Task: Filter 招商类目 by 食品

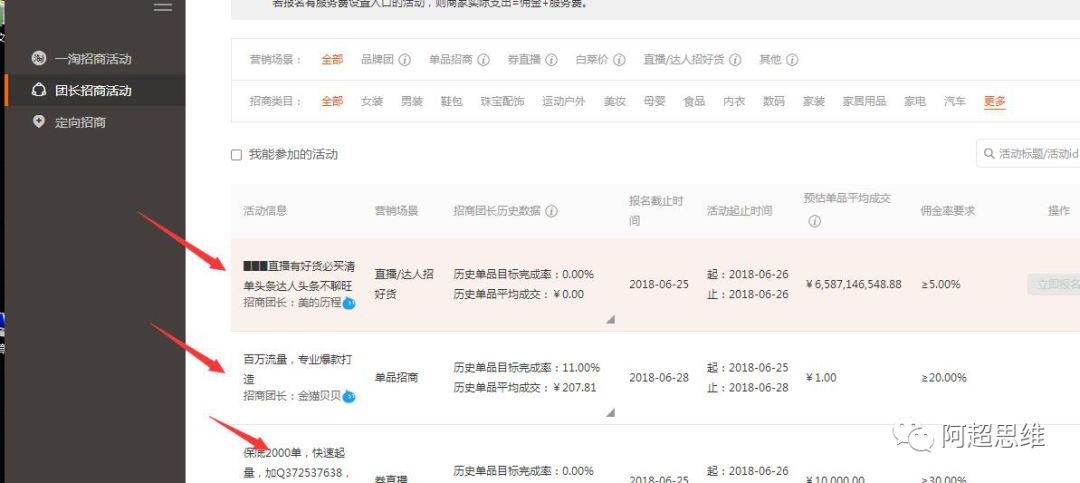Action: [x=694, y=101]
